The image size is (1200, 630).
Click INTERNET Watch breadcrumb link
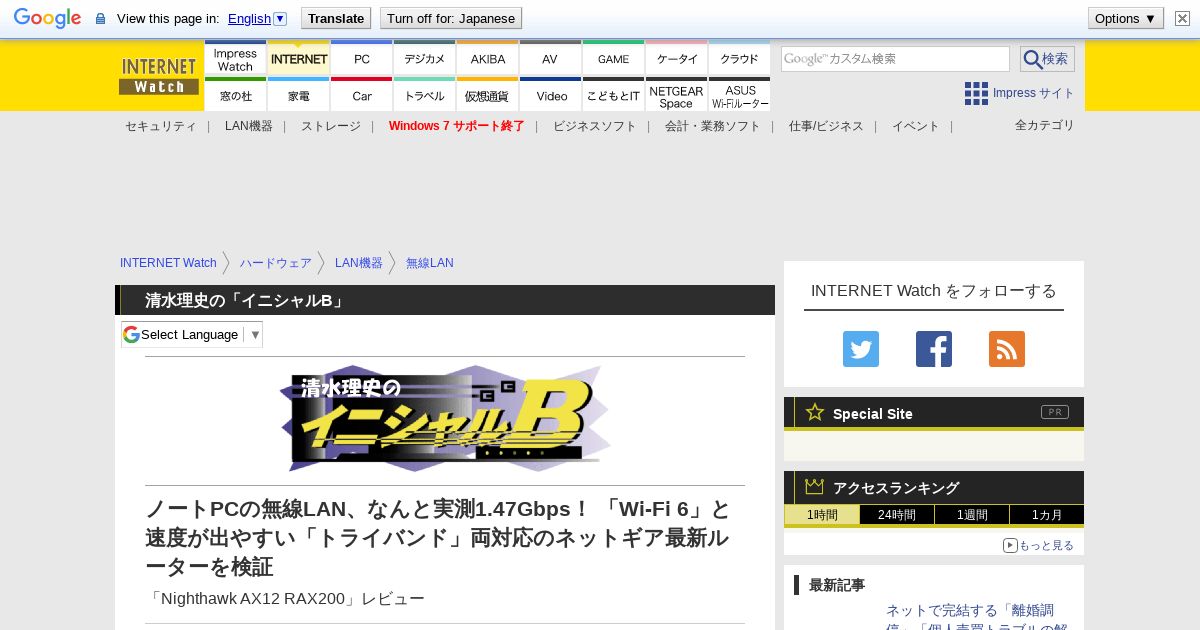point(168,263)
